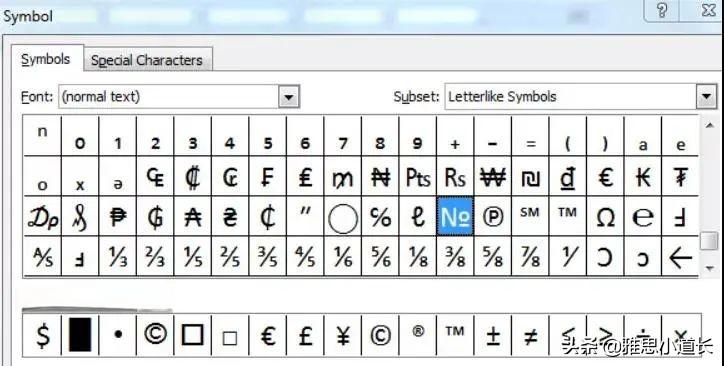Viewport: 724px width, 366px height.
Task: Pick the sound recording copyright ℗ symbol
Action: point(493,216)
